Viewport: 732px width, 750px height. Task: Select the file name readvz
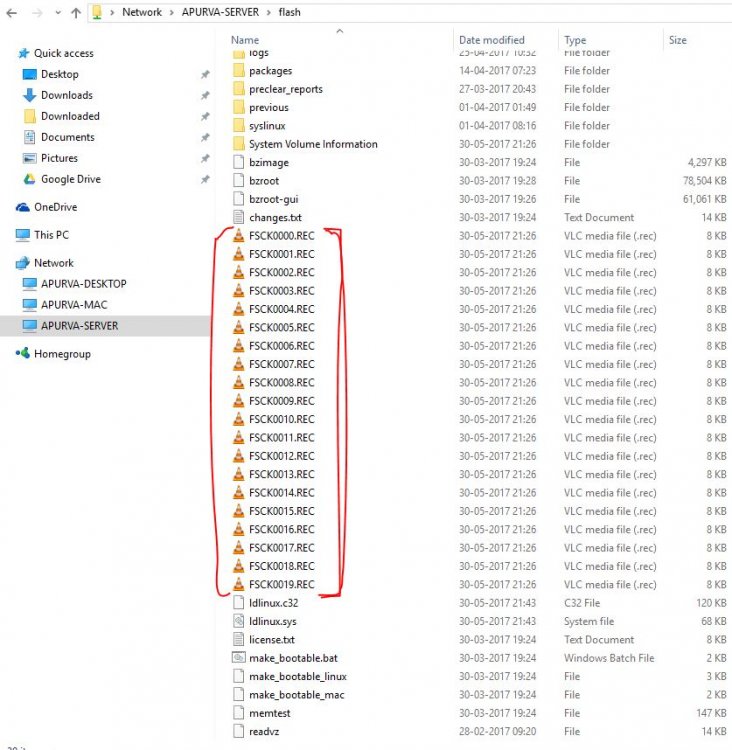click(264, 732)
